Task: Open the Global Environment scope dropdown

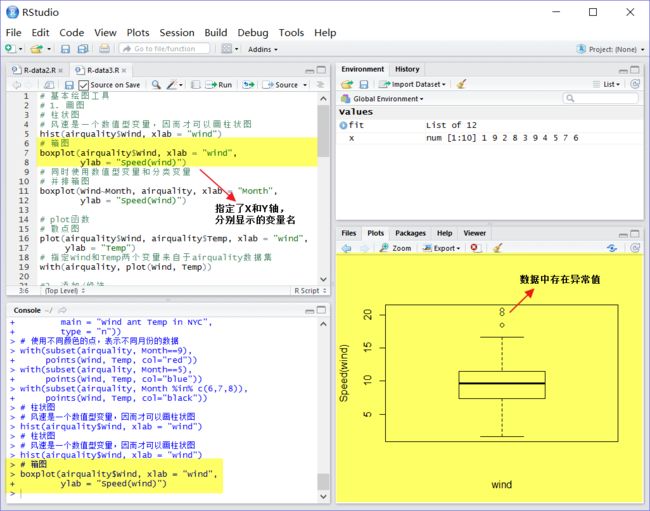Action: (x=382, y=99)
